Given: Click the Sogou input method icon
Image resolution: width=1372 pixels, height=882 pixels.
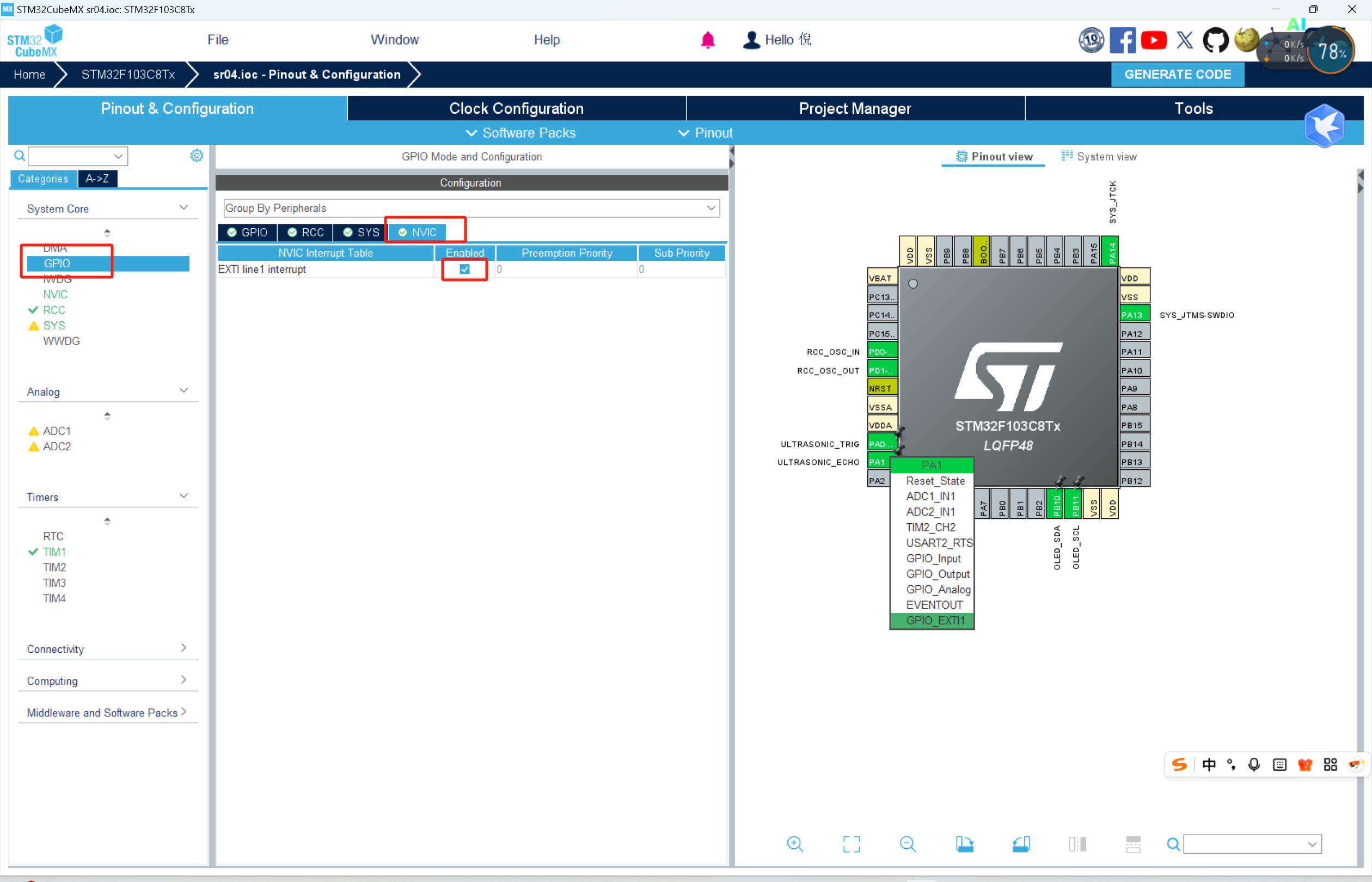Looking at the screenshot, I should tap(1179, 764).
